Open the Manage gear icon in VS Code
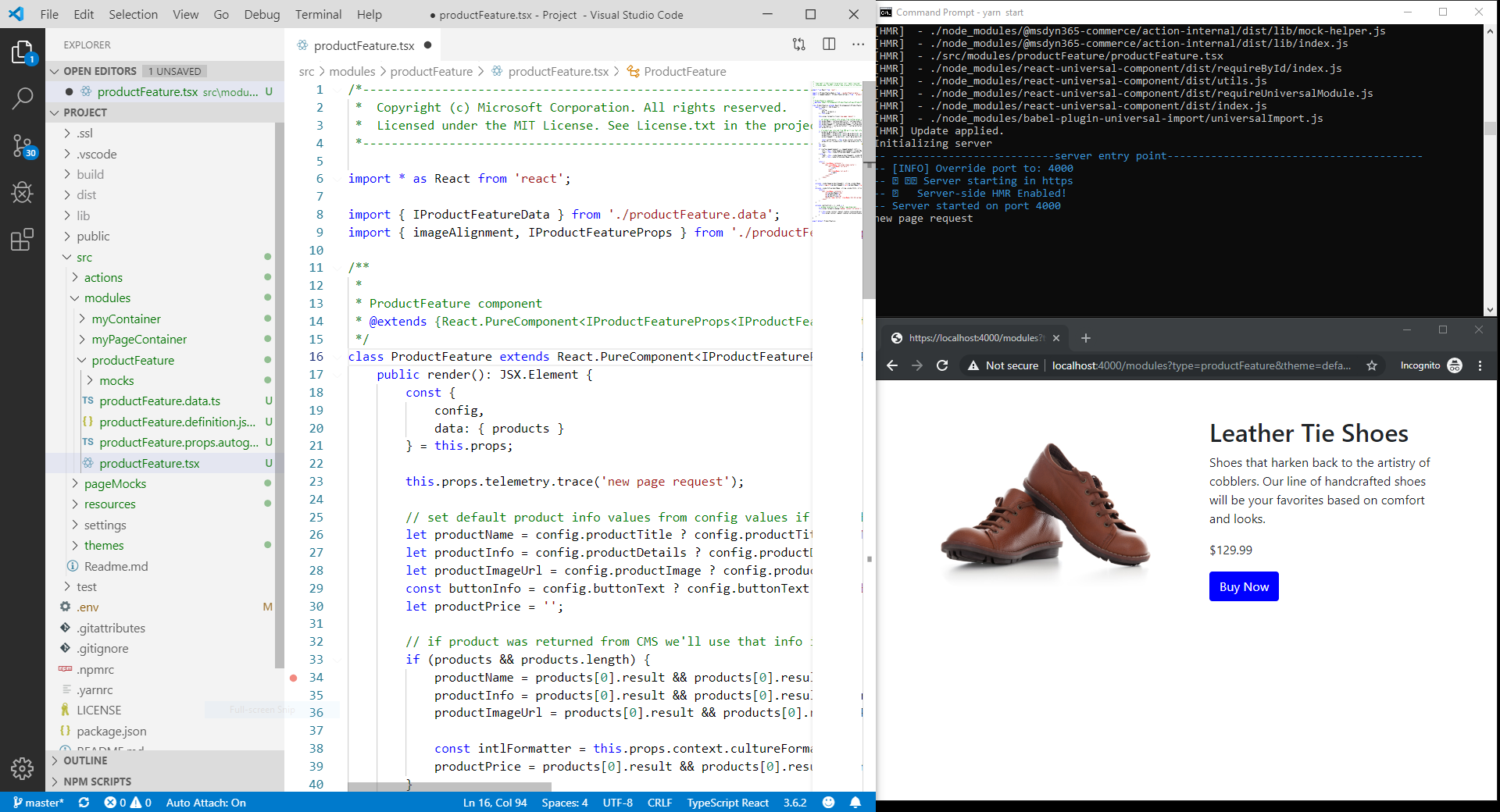Image resolution: width=1500 pixels, height=812 pixels. [22, 768]
